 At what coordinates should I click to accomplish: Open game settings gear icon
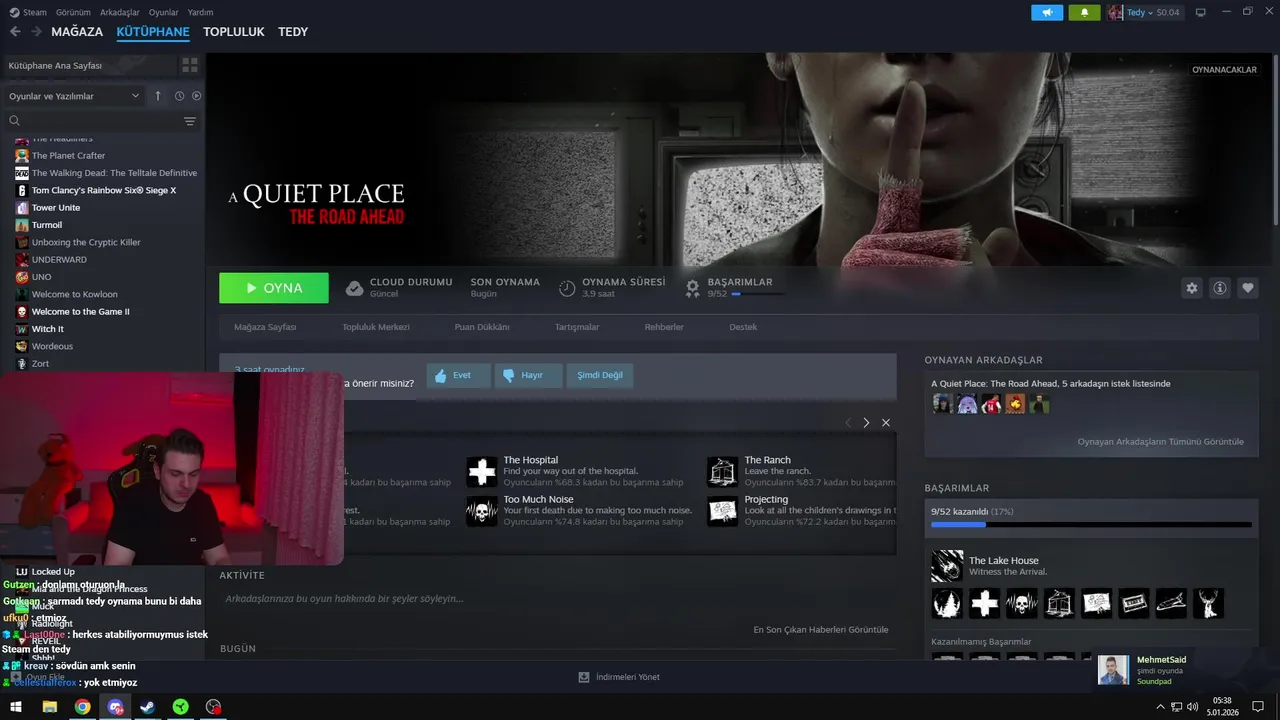(1191, 288)
